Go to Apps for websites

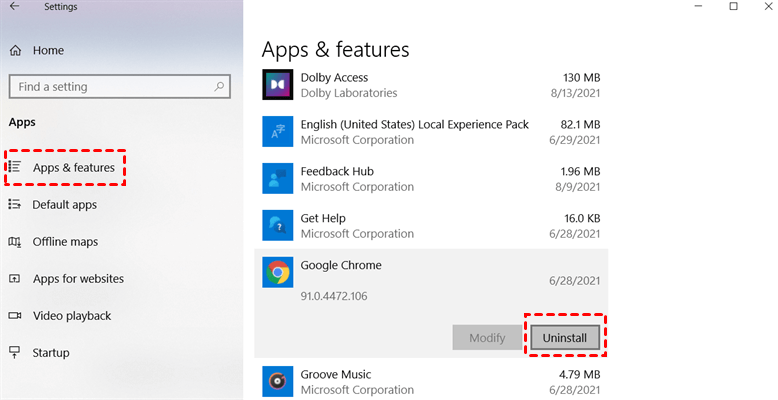(x=78, y=279)
